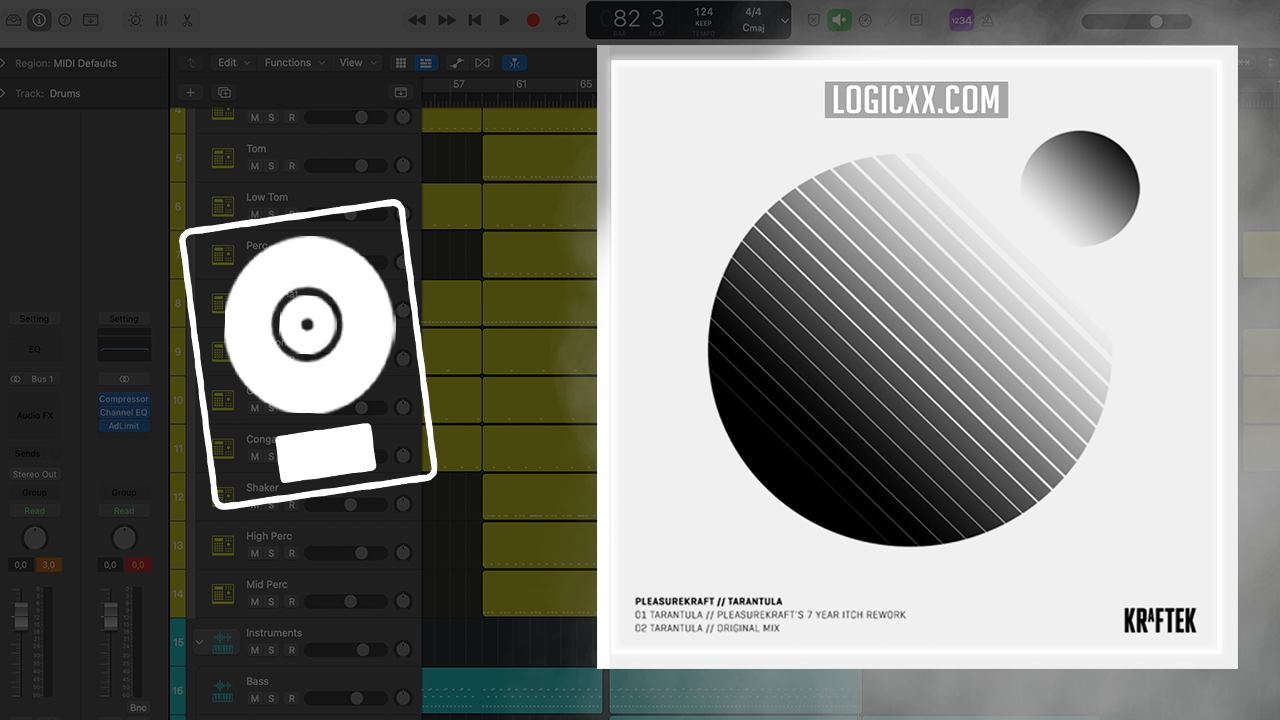Toggle the Cycle loop button
The width and height of the screenshot is (1280, 720).
[x=562, y=20]
